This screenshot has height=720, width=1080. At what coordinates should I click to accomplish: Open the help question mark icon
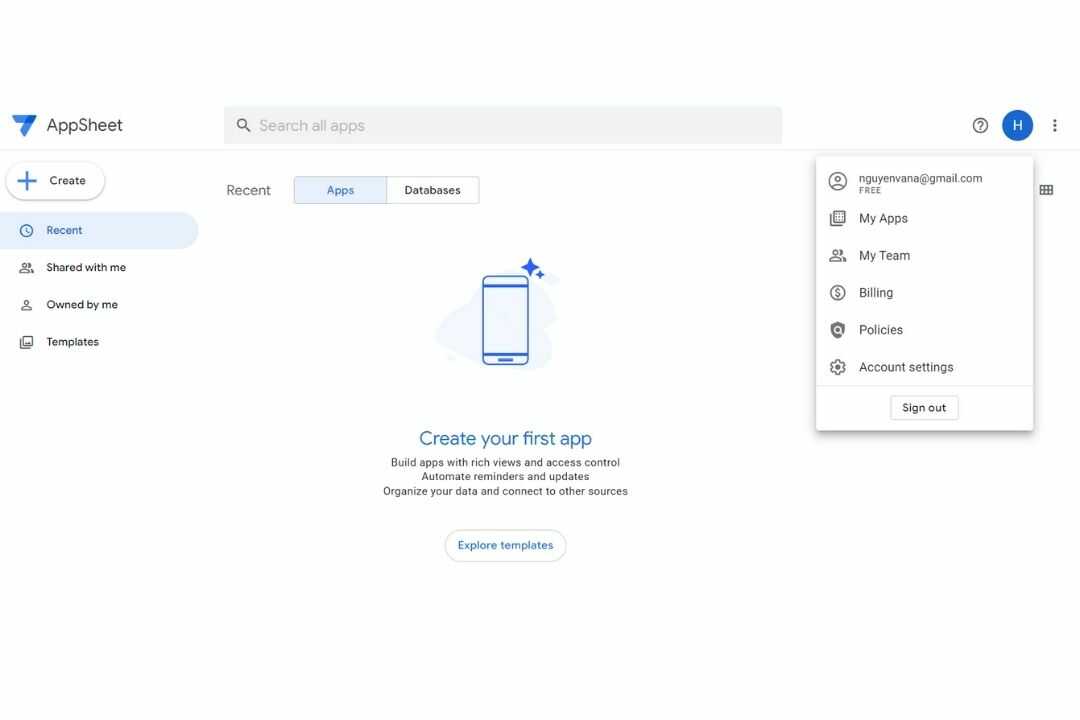click(x=980, y=125)
